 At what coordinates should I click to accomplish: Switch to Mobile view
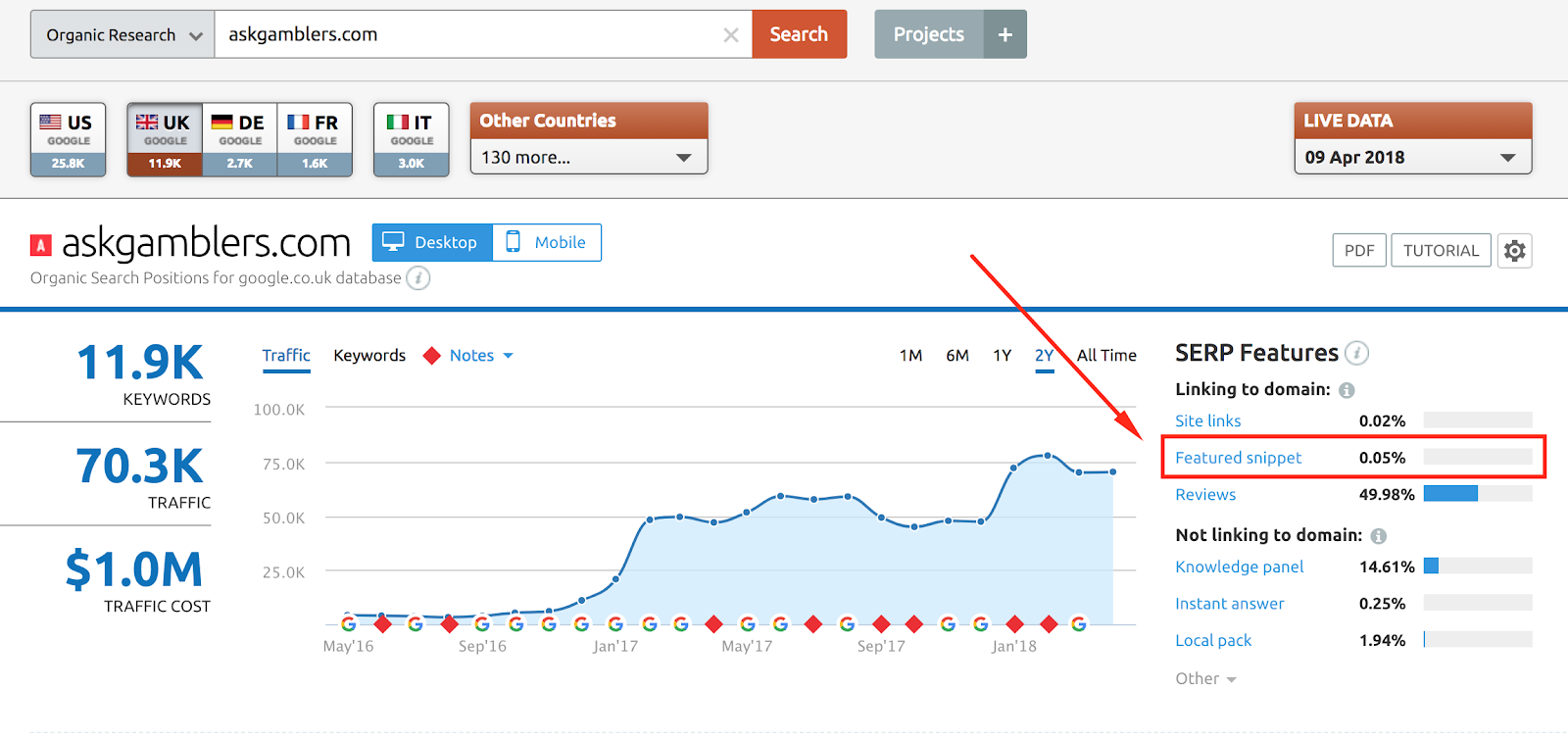coord(547,242)
